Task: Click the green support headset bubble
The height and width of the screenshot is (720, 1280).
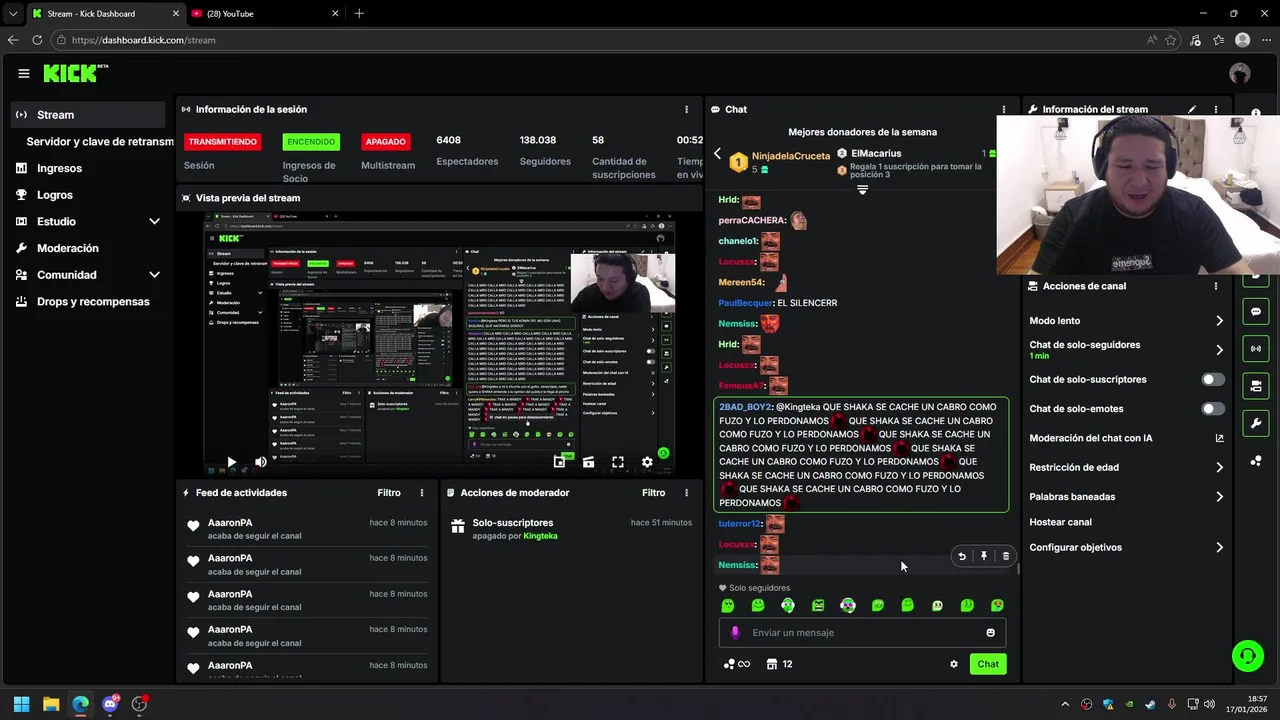Action: click(1247, 656)
